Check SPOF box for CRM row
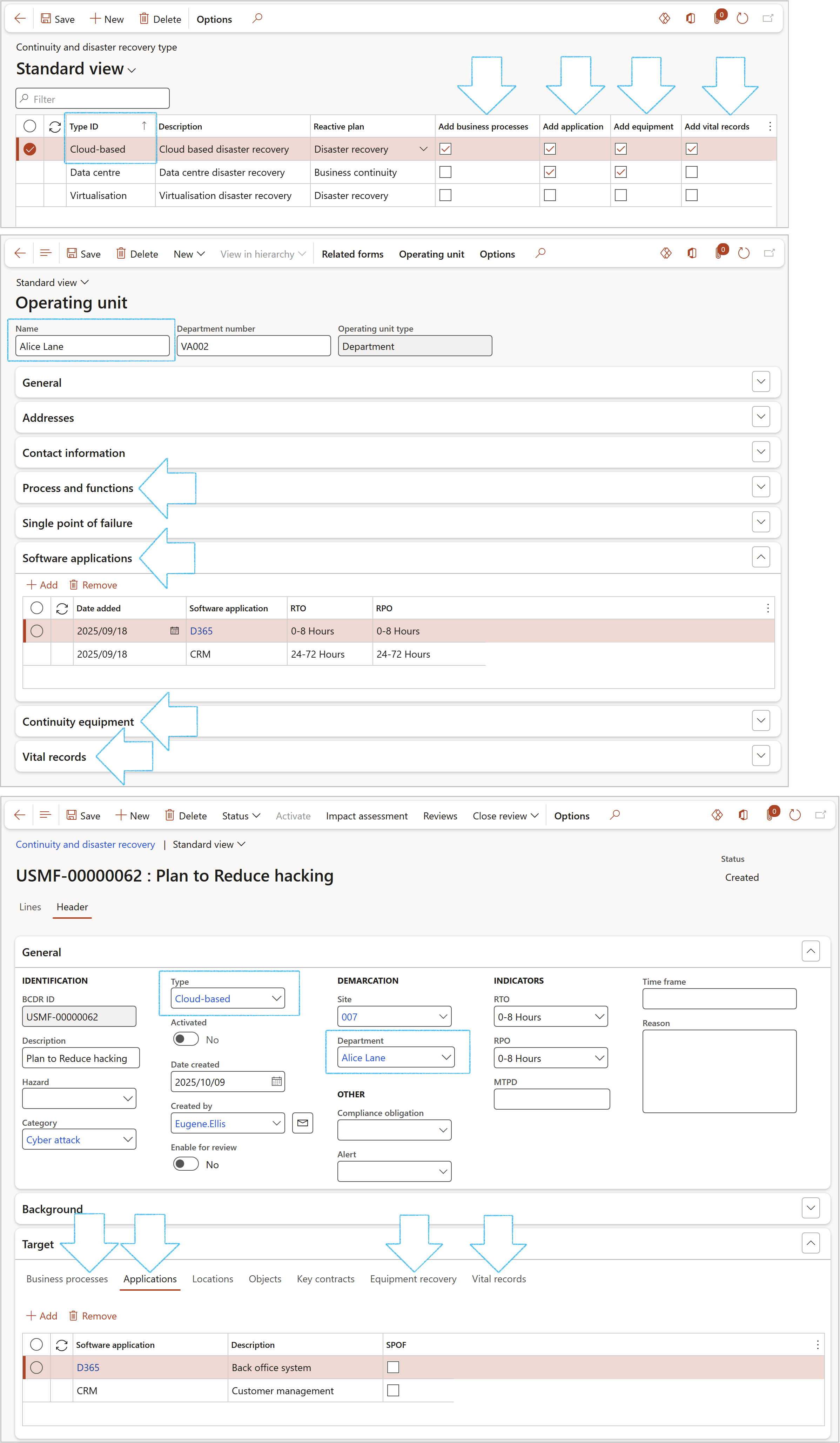 393,1390
